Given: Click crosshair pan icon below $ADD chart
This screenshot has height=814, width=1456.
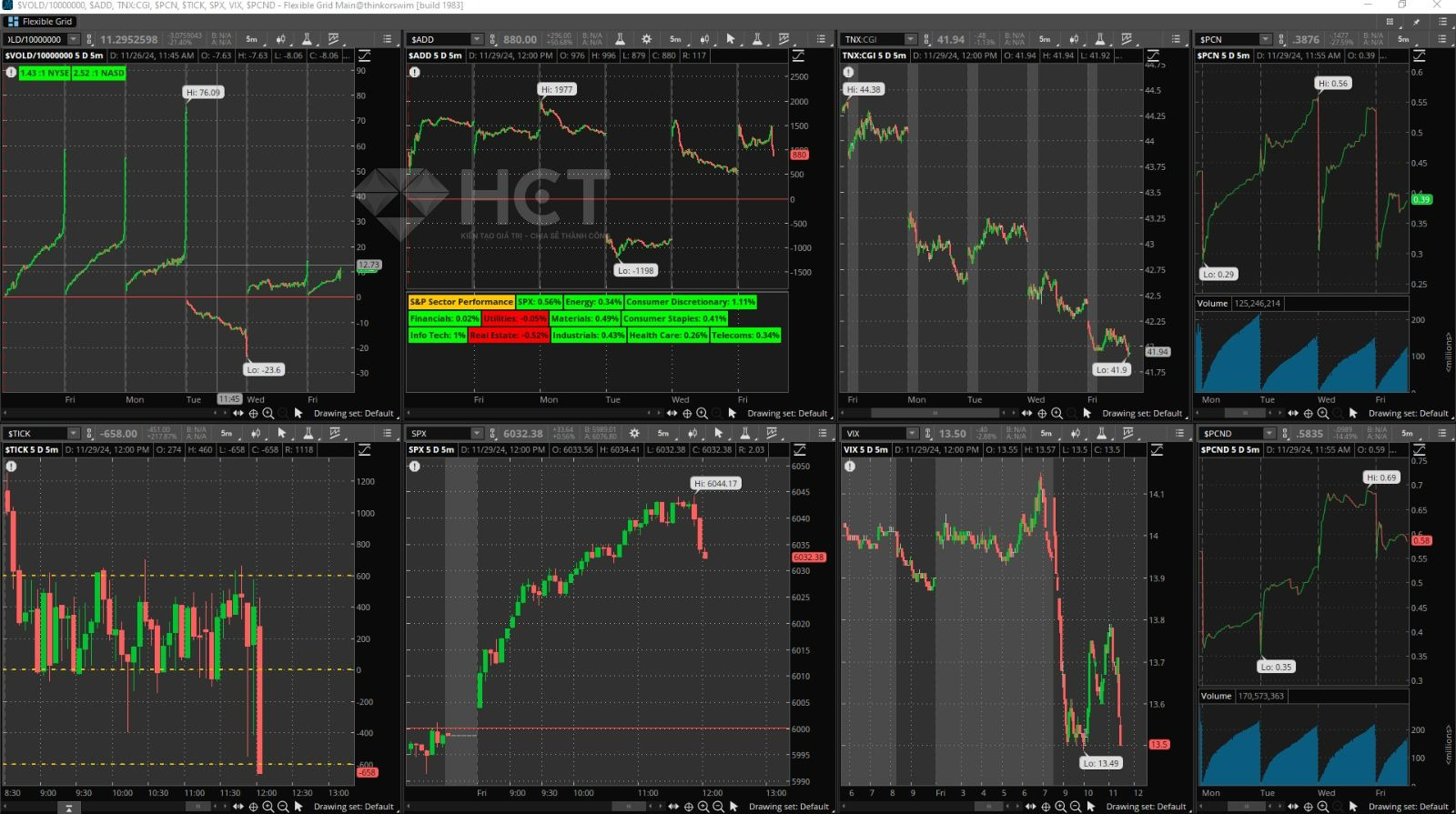Looking at the screenshot, I should coord(687,413).
